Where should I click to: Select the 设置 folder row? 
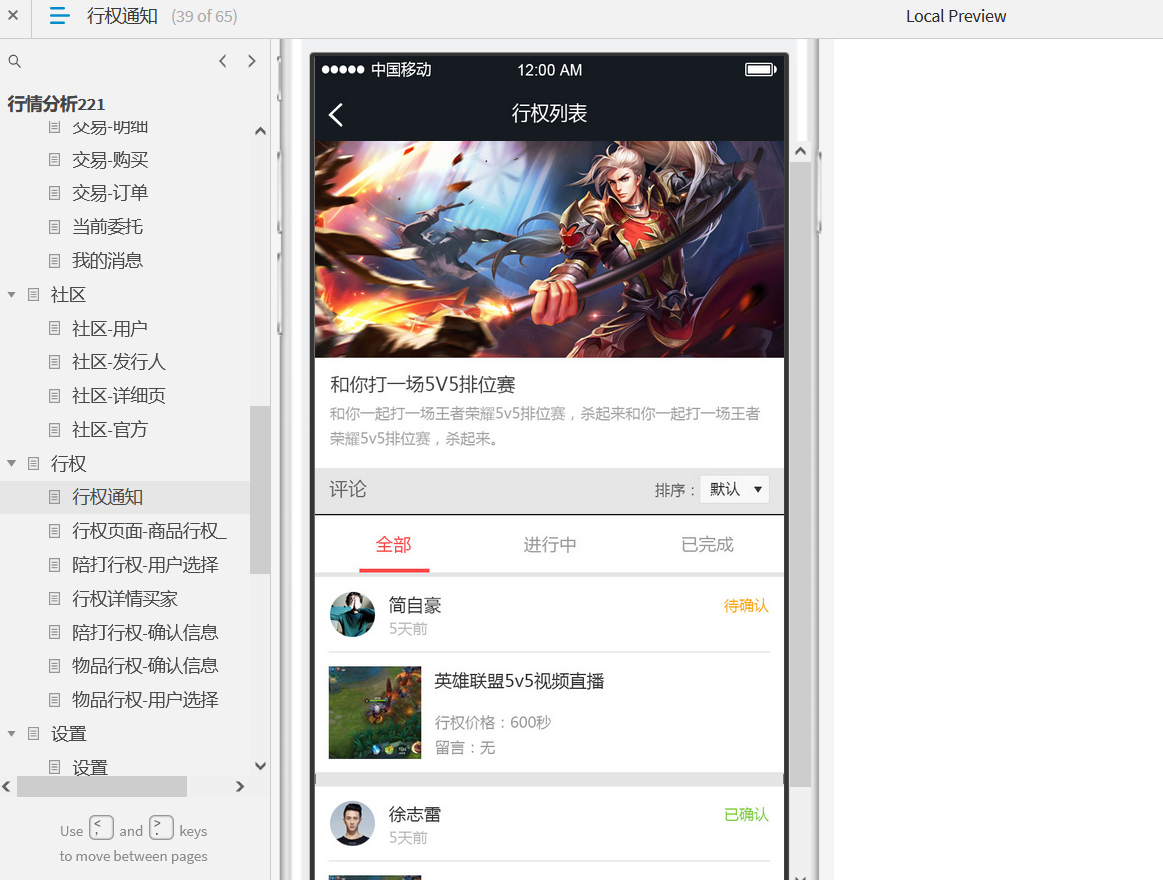pos(68,734)
